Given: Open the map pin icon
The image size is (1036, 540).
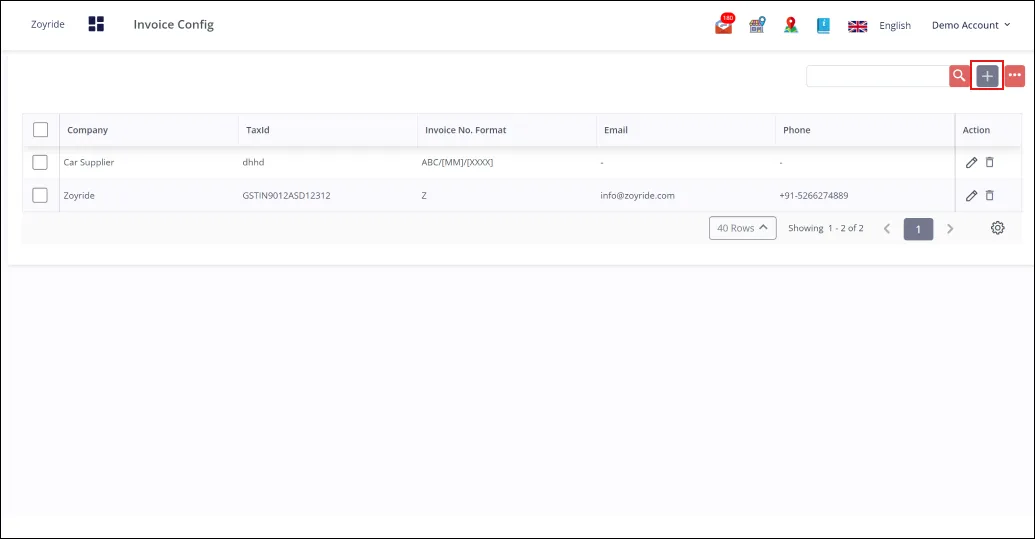Looking at the screenshot, I should 791,25.
